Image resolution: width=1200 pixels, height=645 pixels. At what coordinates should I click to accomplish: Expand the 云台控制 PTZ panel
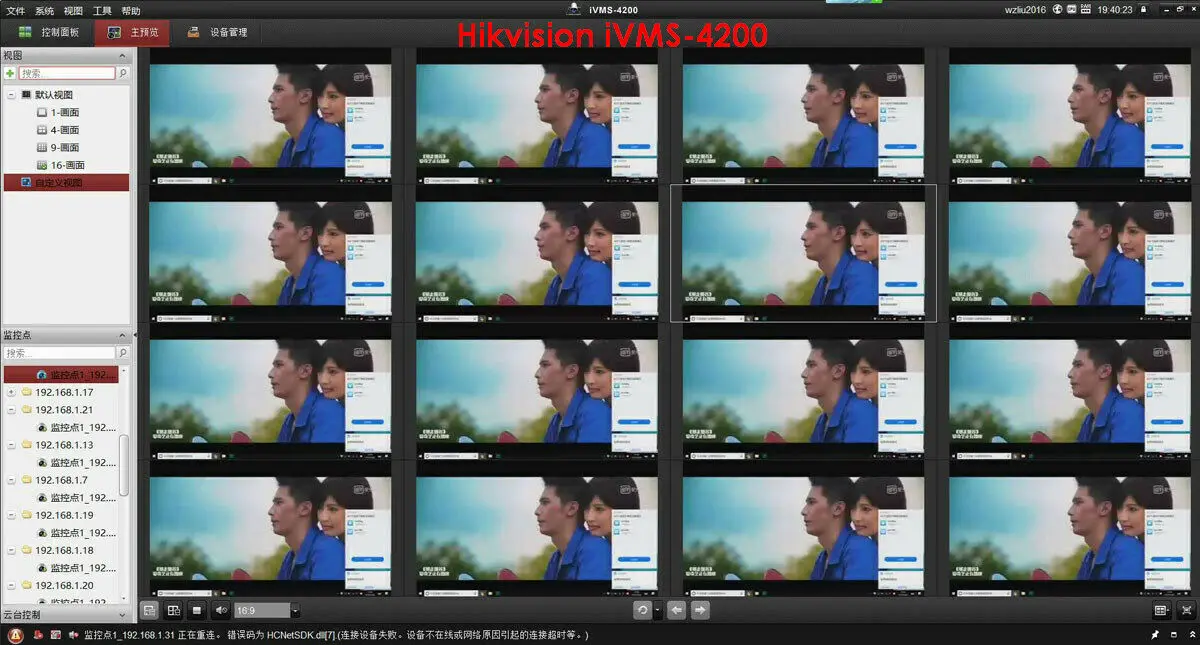[x=123, y=615]
